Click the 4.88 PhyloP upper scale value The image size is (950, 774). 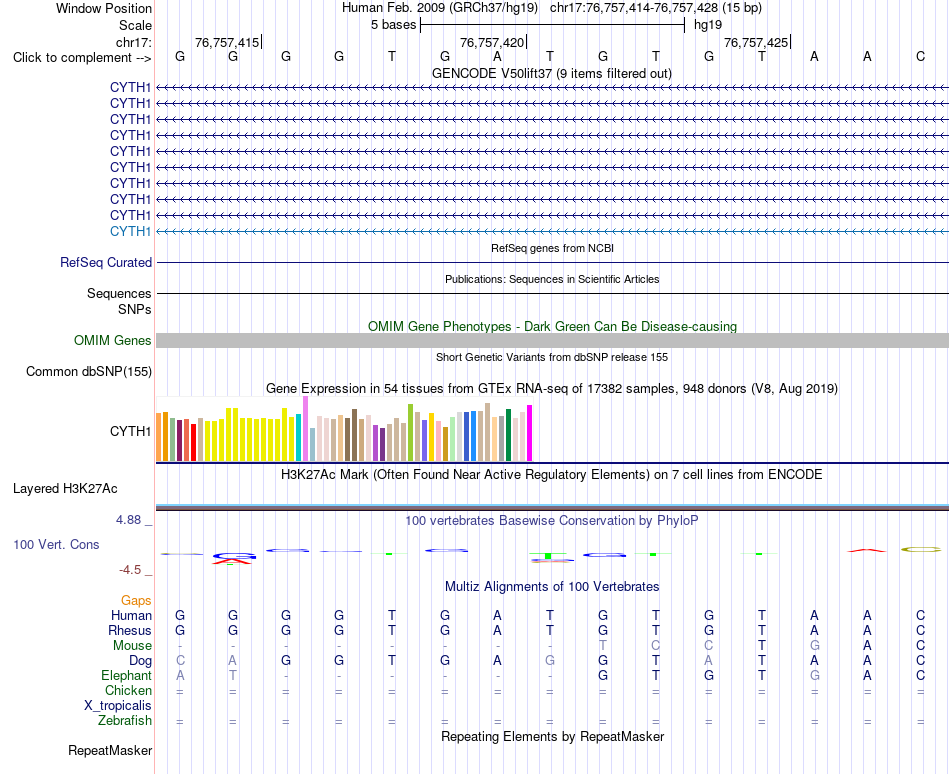(x=128, y=520)
